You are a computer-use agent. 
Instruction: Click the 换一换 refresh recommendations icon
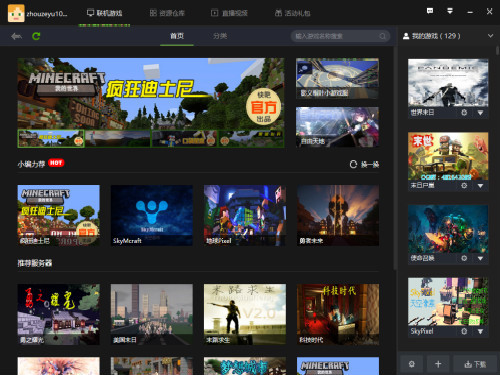(353, 164)
